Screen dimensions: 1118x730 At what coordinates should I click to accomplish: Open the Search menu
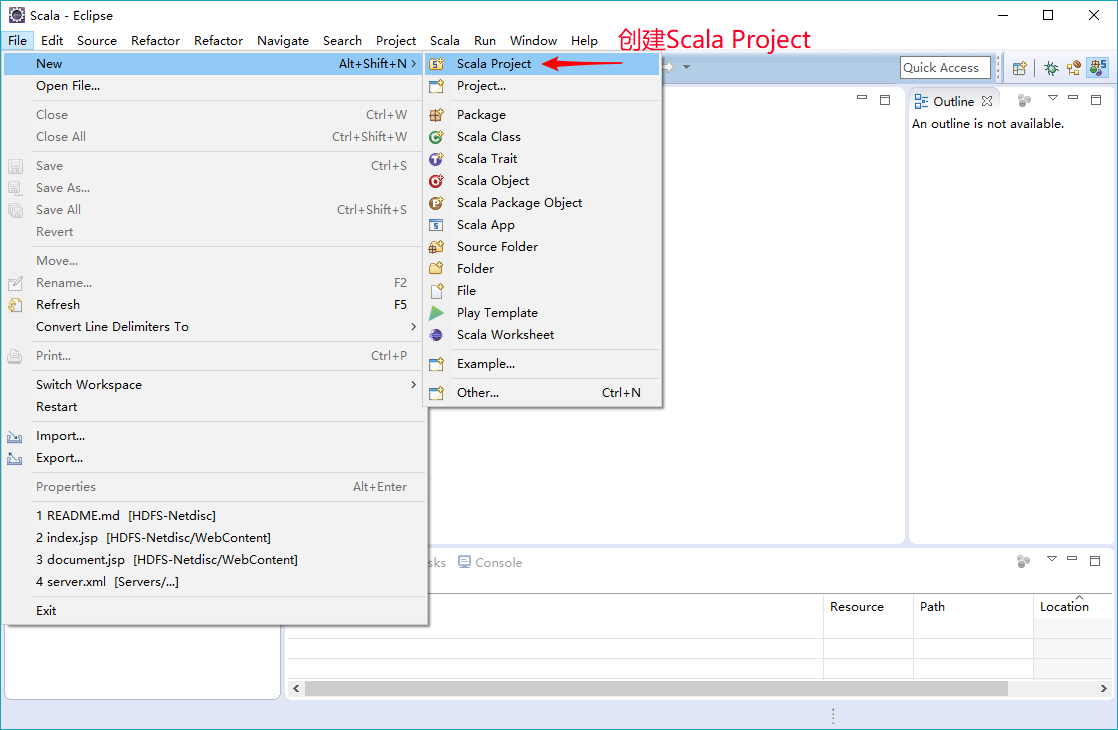coord(342,41)
